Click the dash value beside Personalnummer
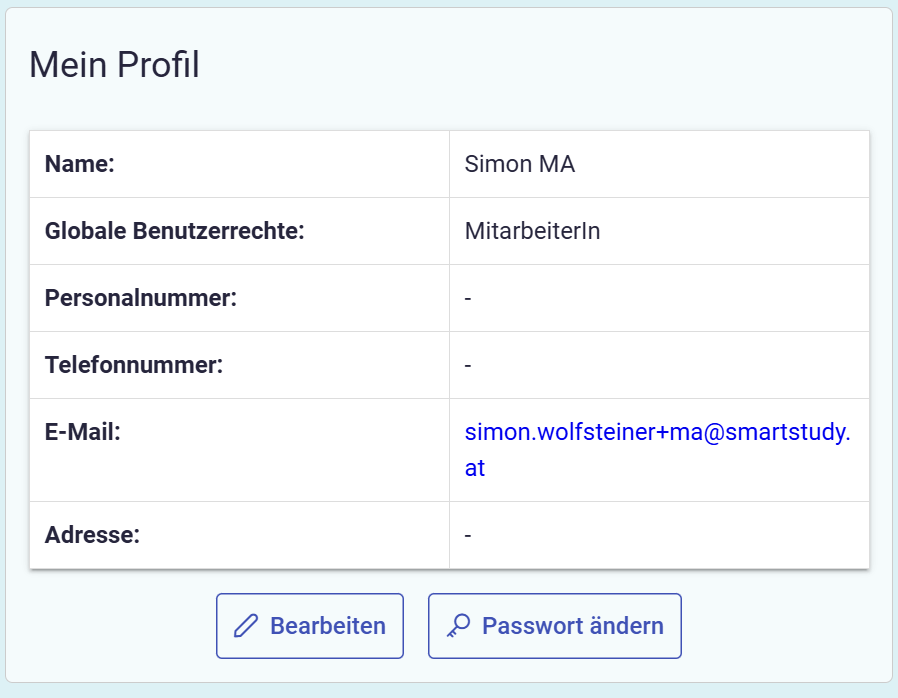 pyautogui.click(x=468, y=298)
